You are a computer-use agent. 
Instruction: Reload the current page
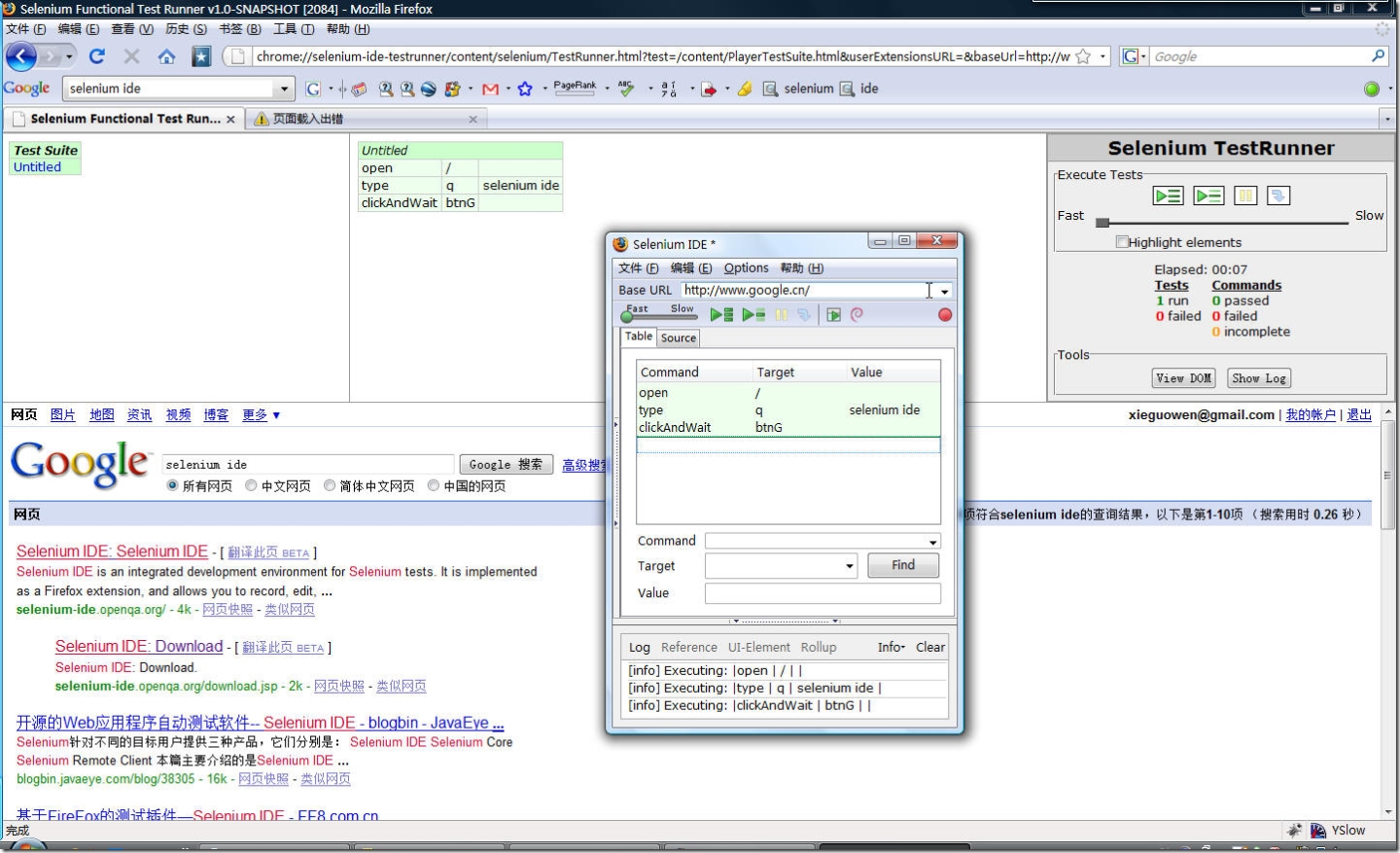[97, 56]
